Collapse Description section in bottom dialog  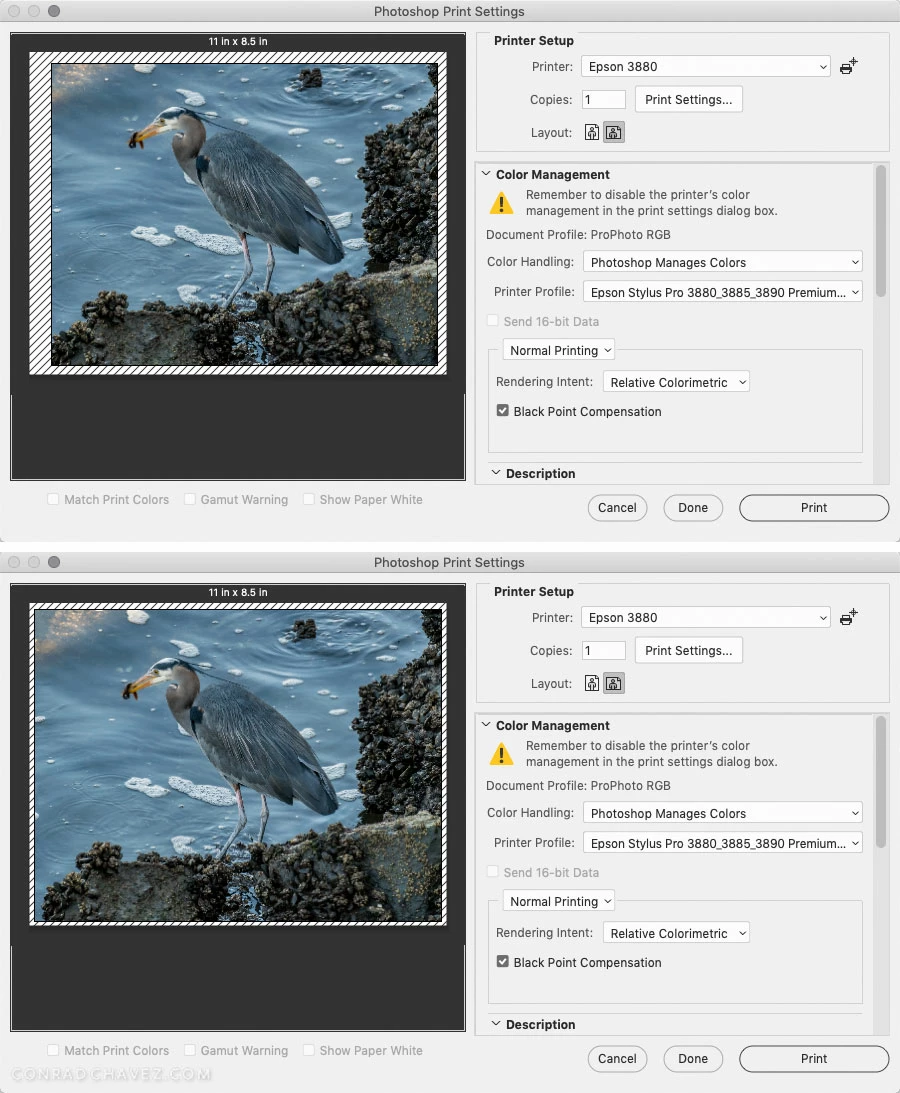tap(496, 1023)
